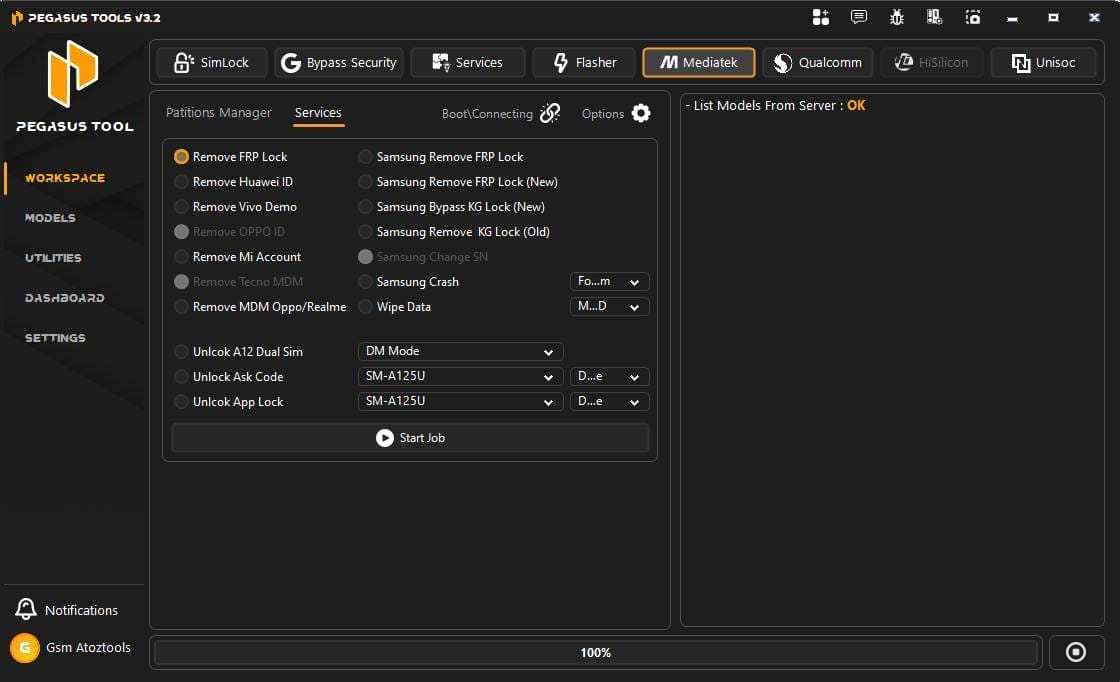Image resolution: width=1120 pixels, height=682 pixels.
Task: Open the Options gear icon
Action: 640,113
